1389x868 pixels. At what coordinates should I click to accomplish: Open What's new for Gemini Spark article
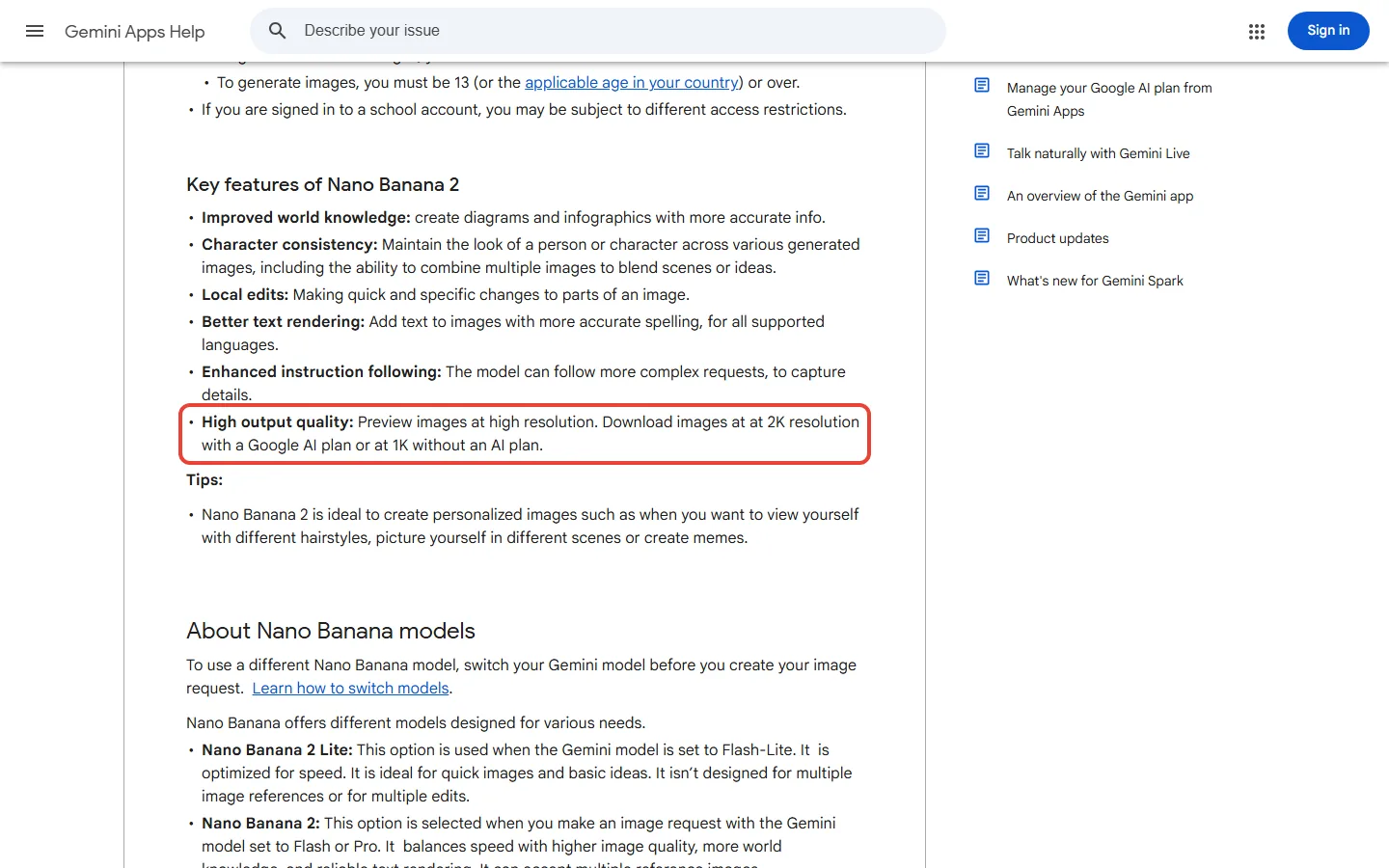point(1095,281)
